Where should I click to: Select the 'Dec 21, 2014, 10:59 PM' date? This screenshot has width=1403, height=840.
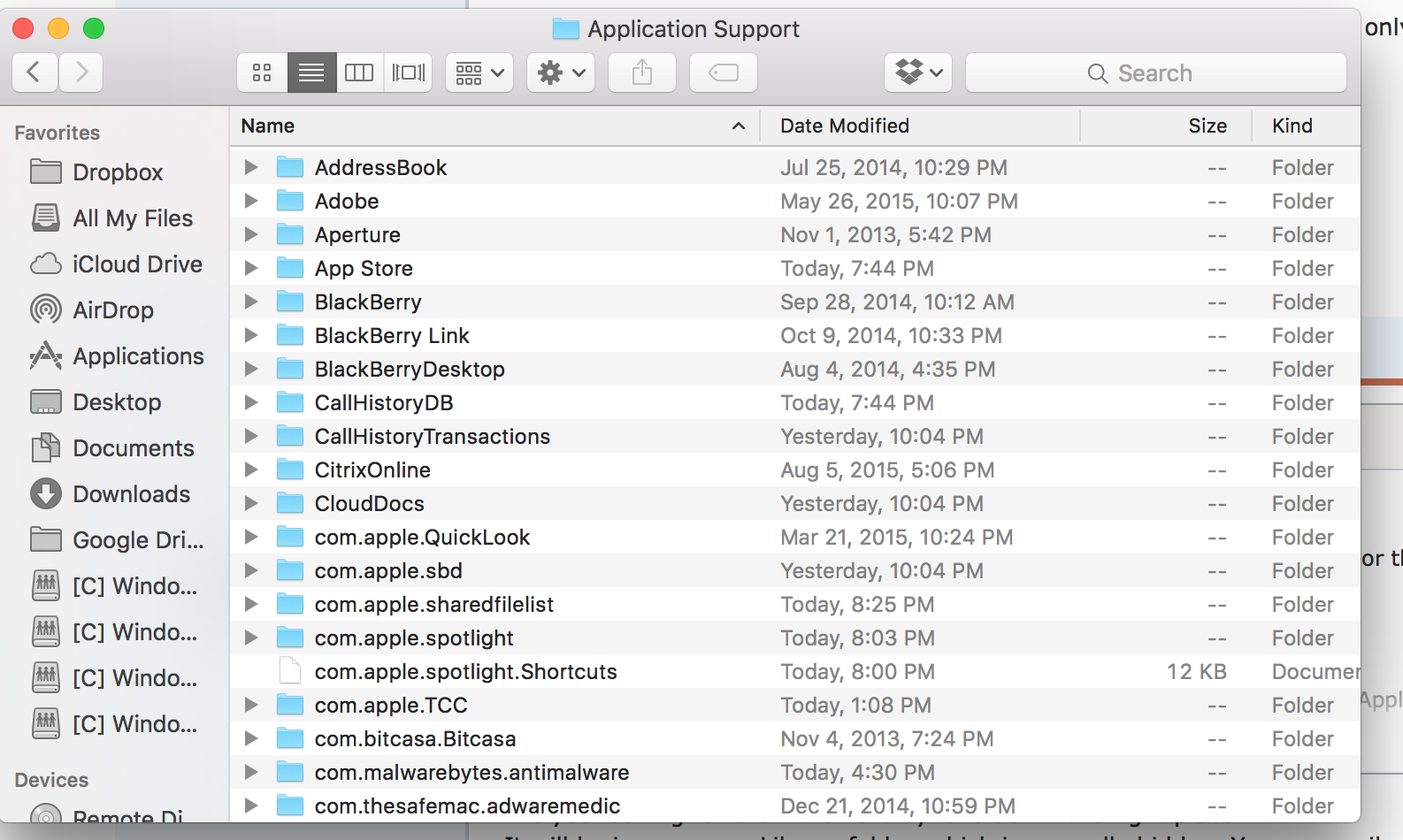pos(898,806)
